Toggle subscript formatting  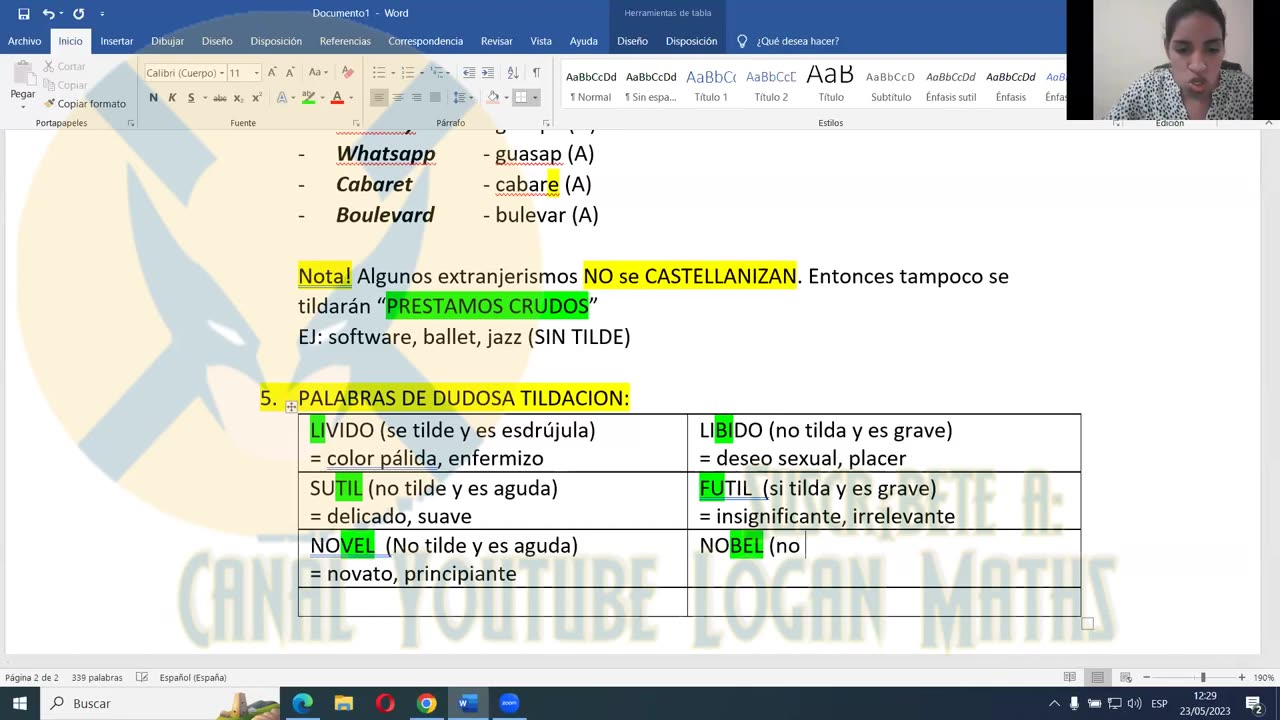240,97
